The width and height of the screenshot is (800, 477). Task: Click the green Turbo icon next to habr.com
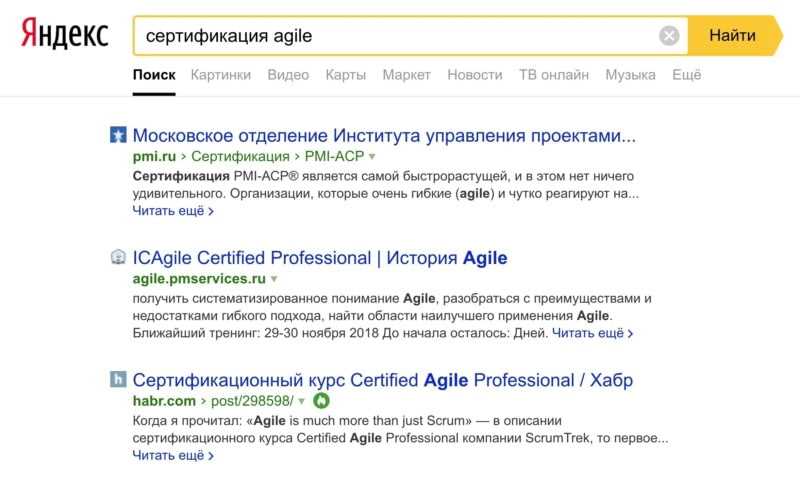click(321, 401)
